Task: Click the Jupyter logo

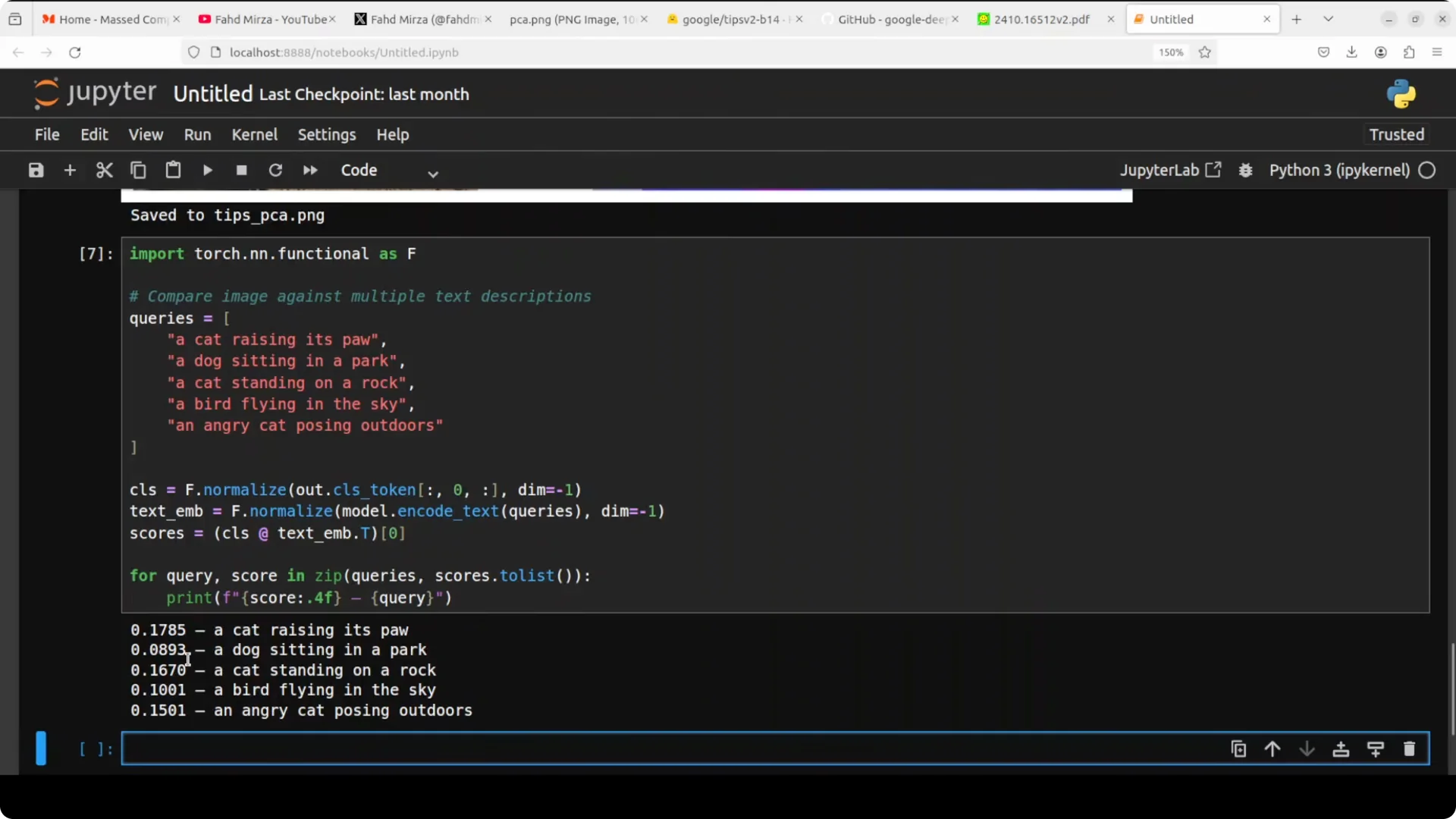Action: click(x=95, y=93)
